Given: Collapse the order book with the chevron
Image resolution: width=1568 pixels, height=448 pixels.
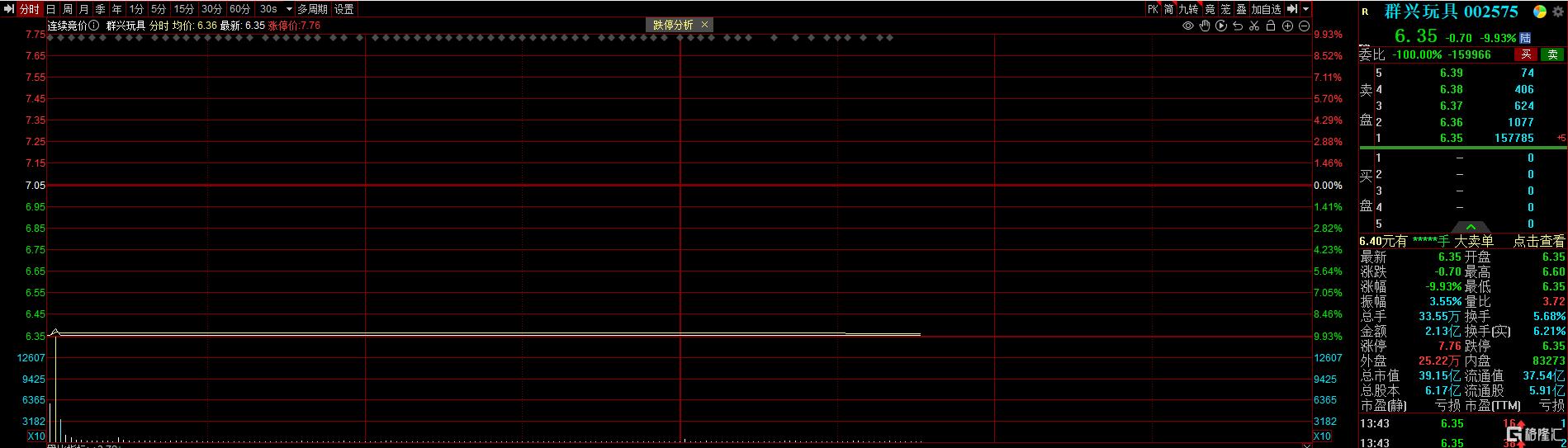Looking at the screenshot, I should (x=1471, y=227).
